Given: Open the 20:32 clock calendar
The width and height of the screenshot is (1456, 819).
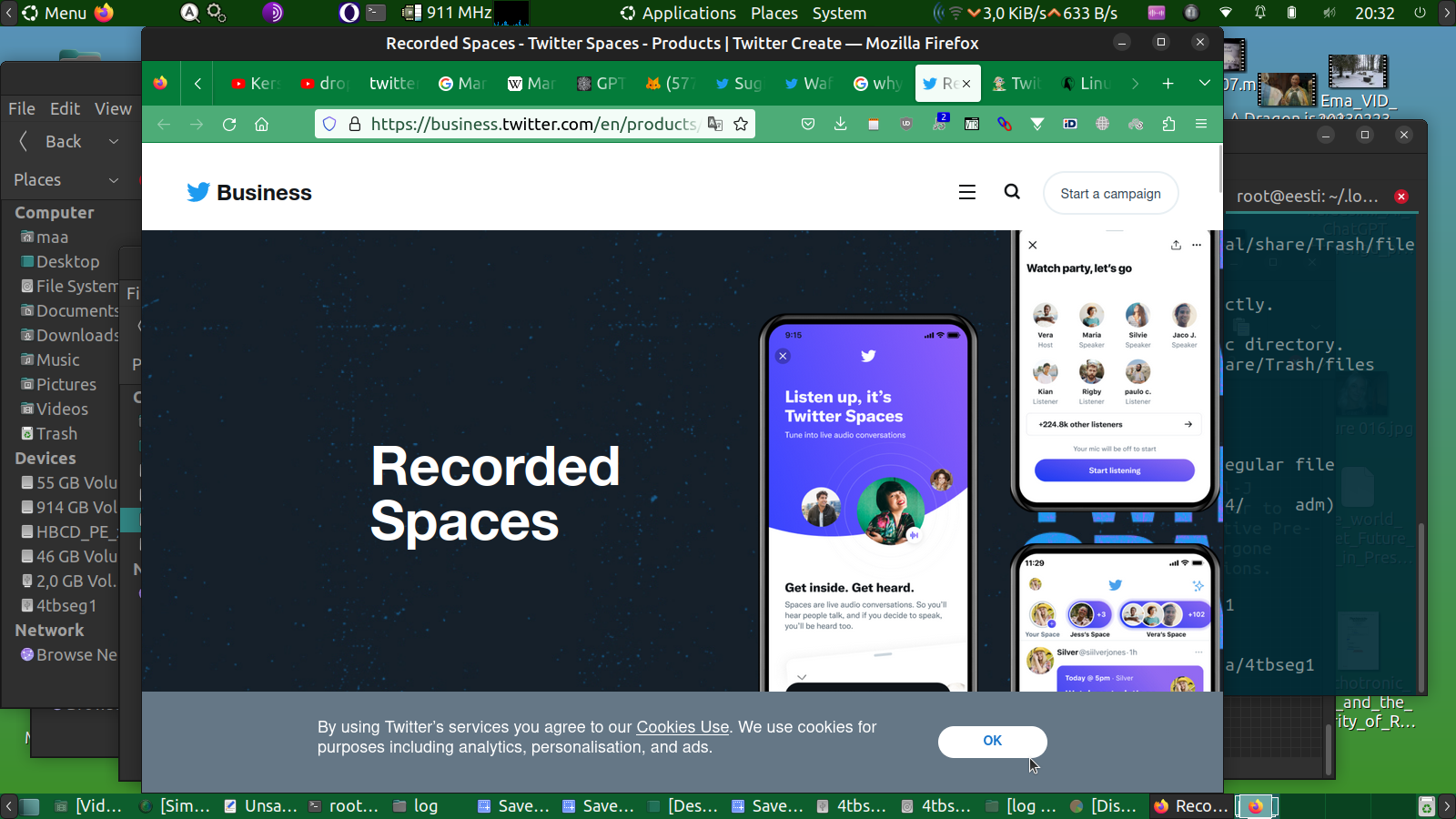Looking at the screenshot, I should click(1374, 13).
